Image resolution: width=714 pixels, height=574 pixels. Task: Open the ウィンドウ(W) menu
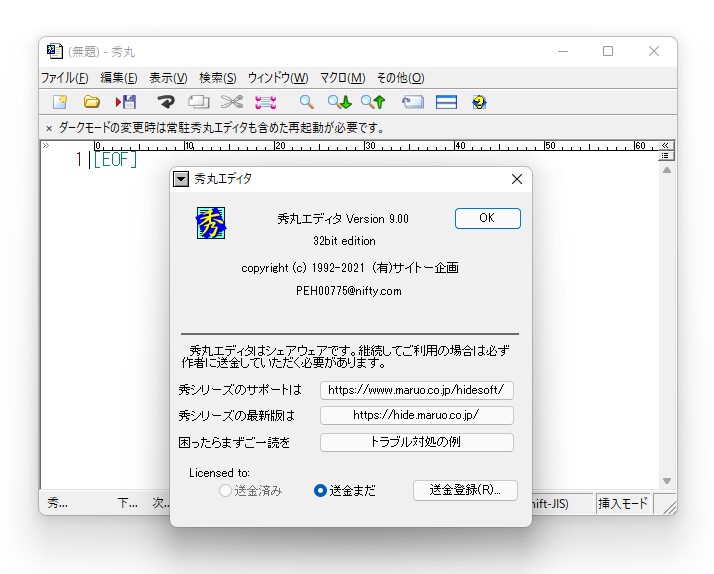(278, 78)
